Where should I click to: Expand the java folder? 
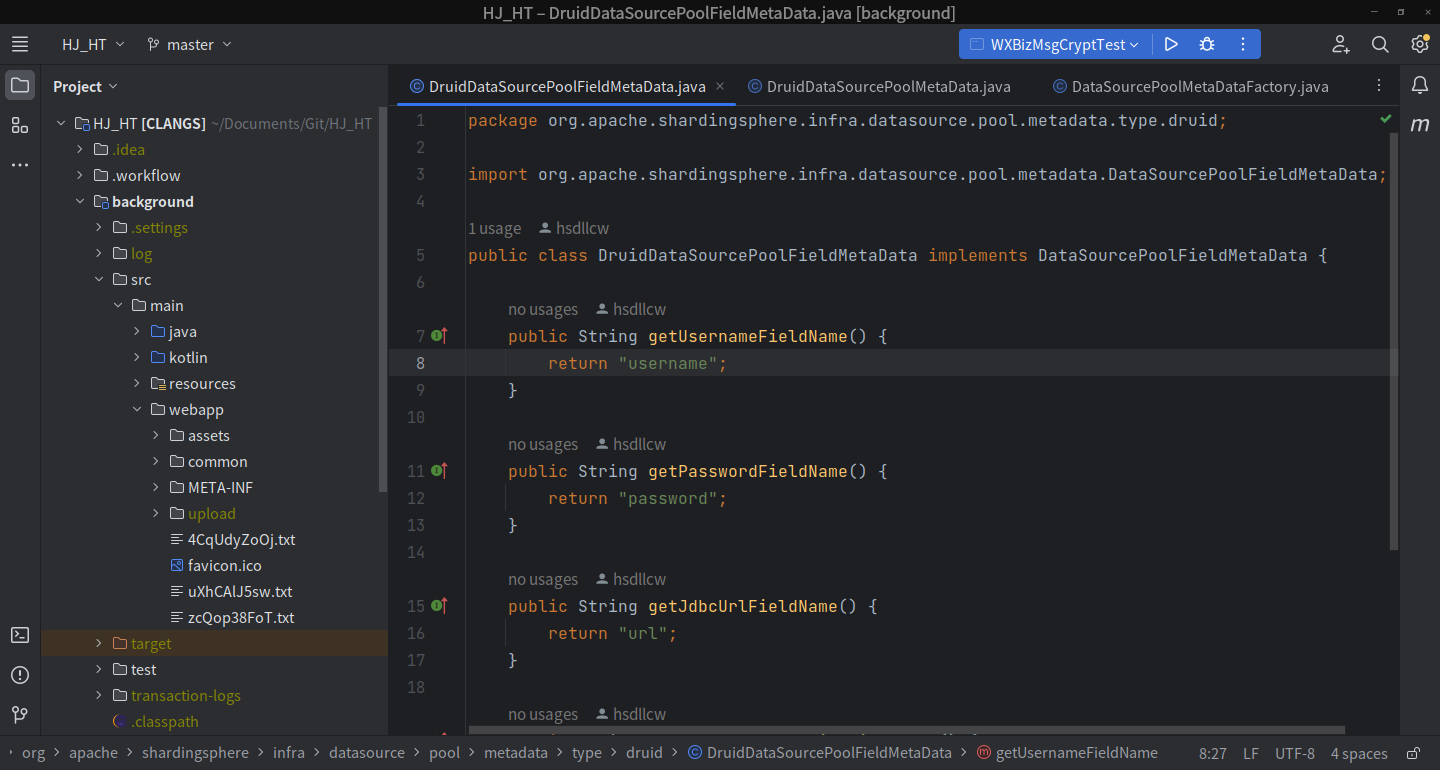click(137, 332)
